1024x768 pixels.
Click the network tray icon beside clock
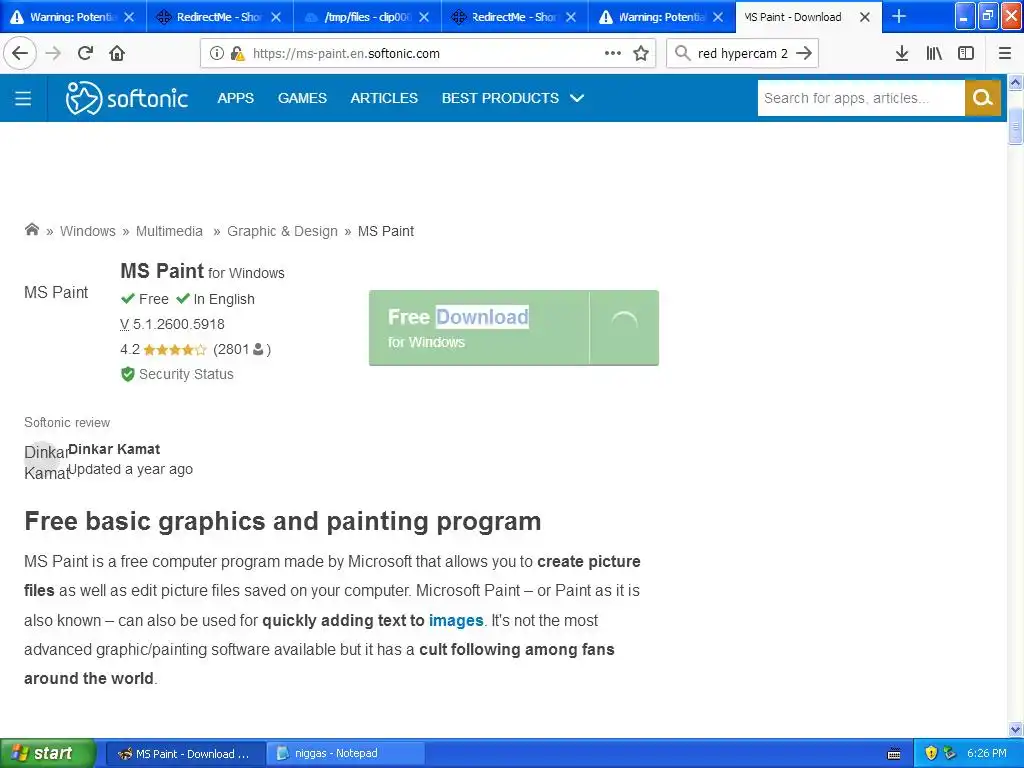coord(950,753)
